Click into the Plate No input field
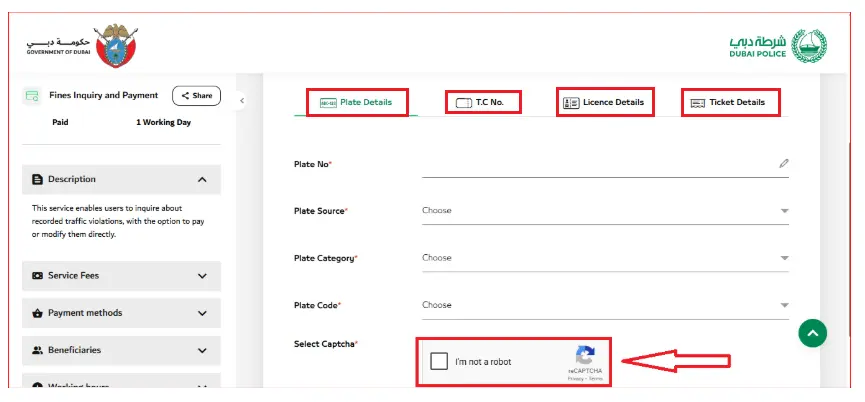This screenshot has width=865, height=402. (x=605, y=164)
